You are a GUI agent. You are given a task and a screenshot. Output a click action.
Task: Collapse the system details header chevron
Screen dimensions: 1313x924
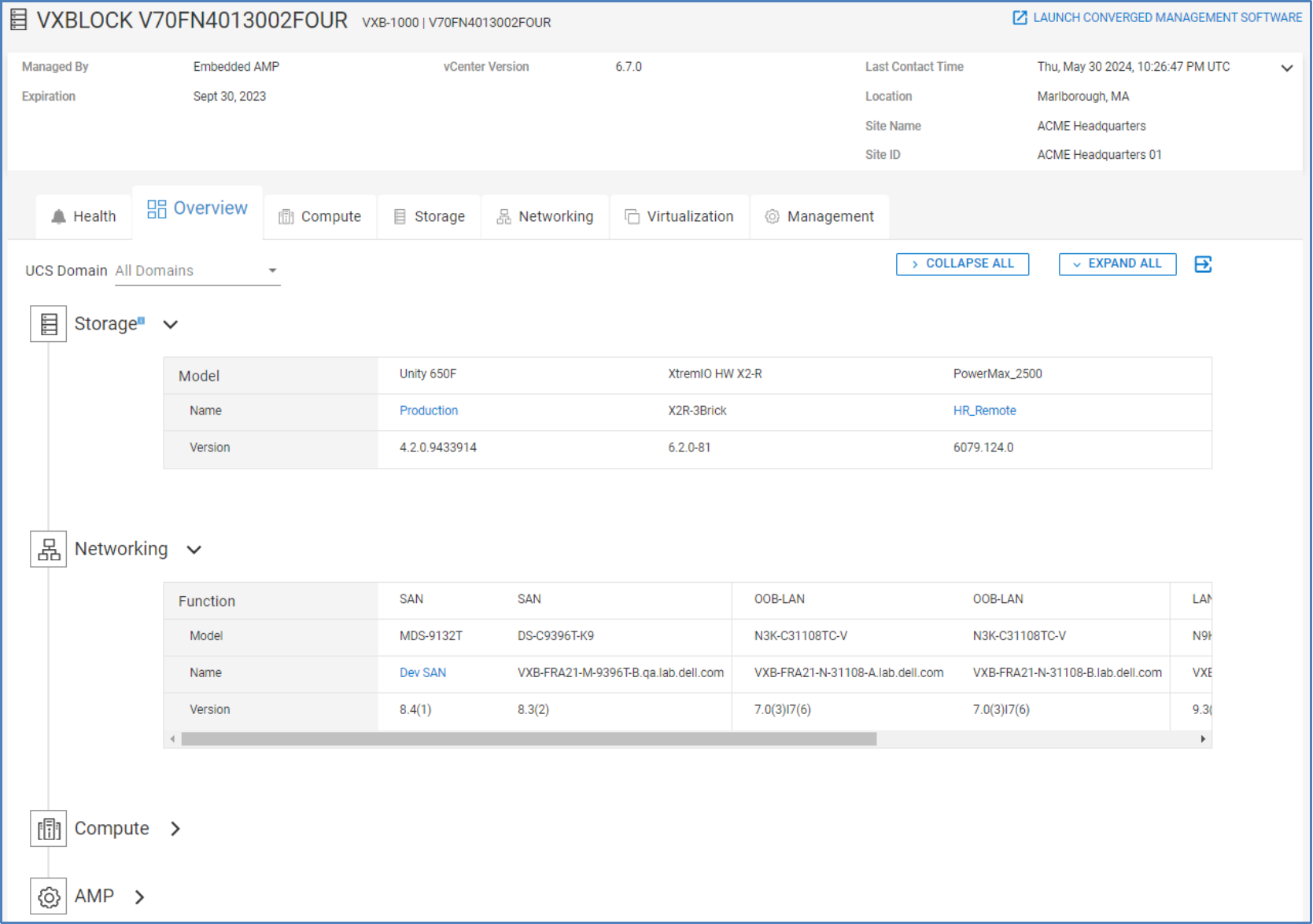coord(1287,68)
